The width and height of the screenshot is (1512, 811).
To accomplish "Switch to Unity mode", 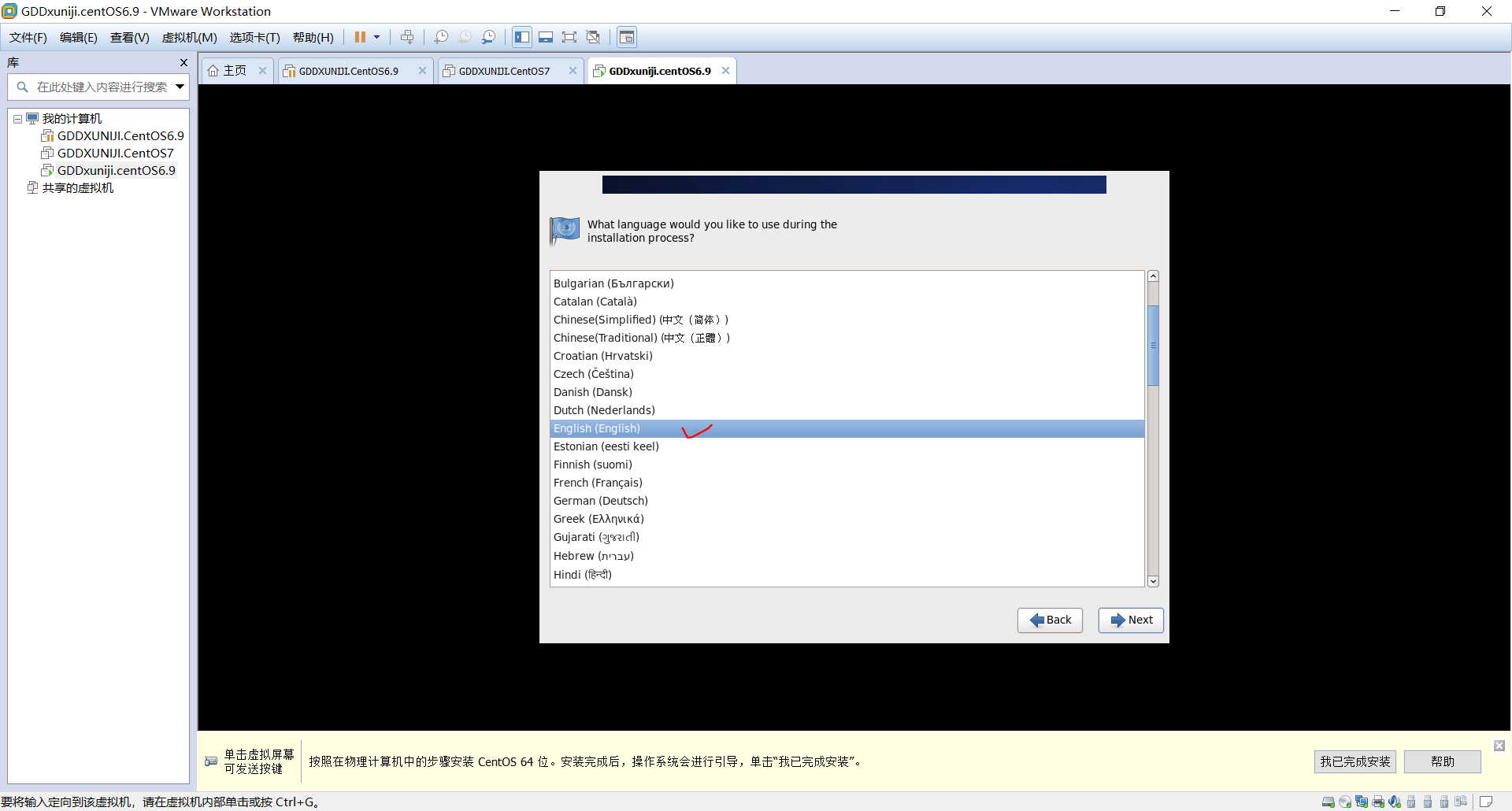I will [x=594, y=37].
